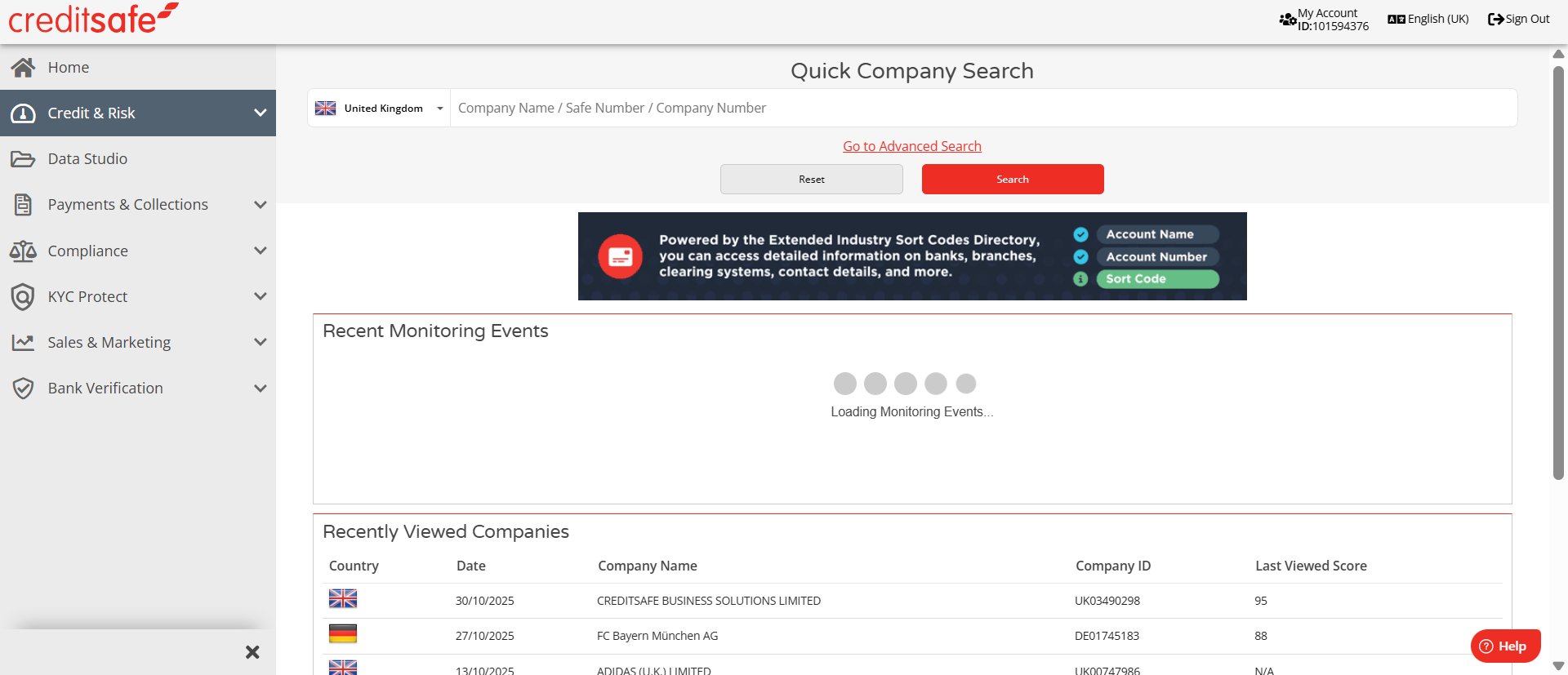Collapse the Credit & Risk section
Screen dimensions: 1568x675
[x=261, y=113]
